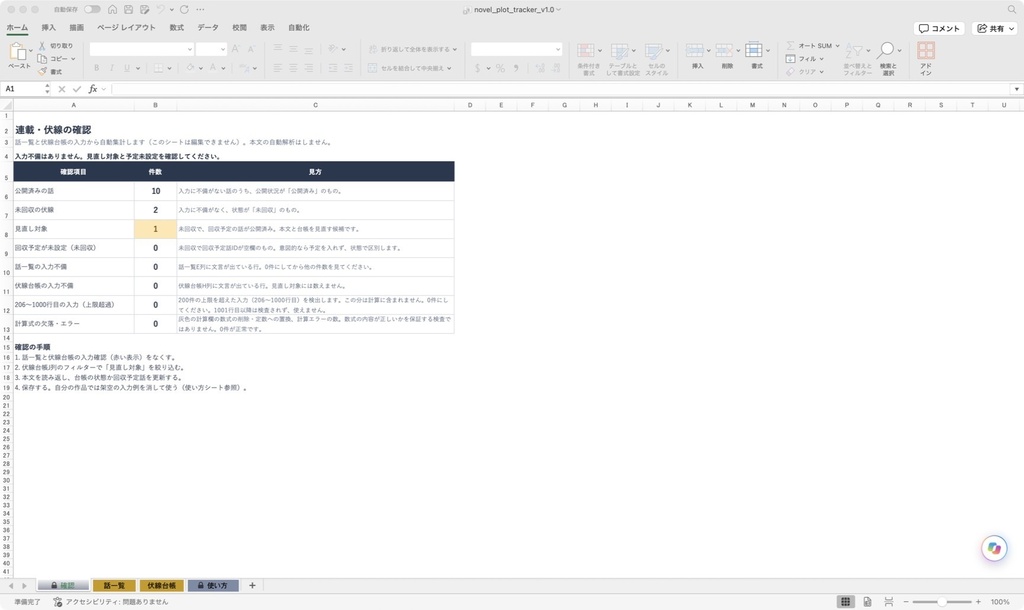Click the Redo circular arrow icon

(x=184, y=9)
